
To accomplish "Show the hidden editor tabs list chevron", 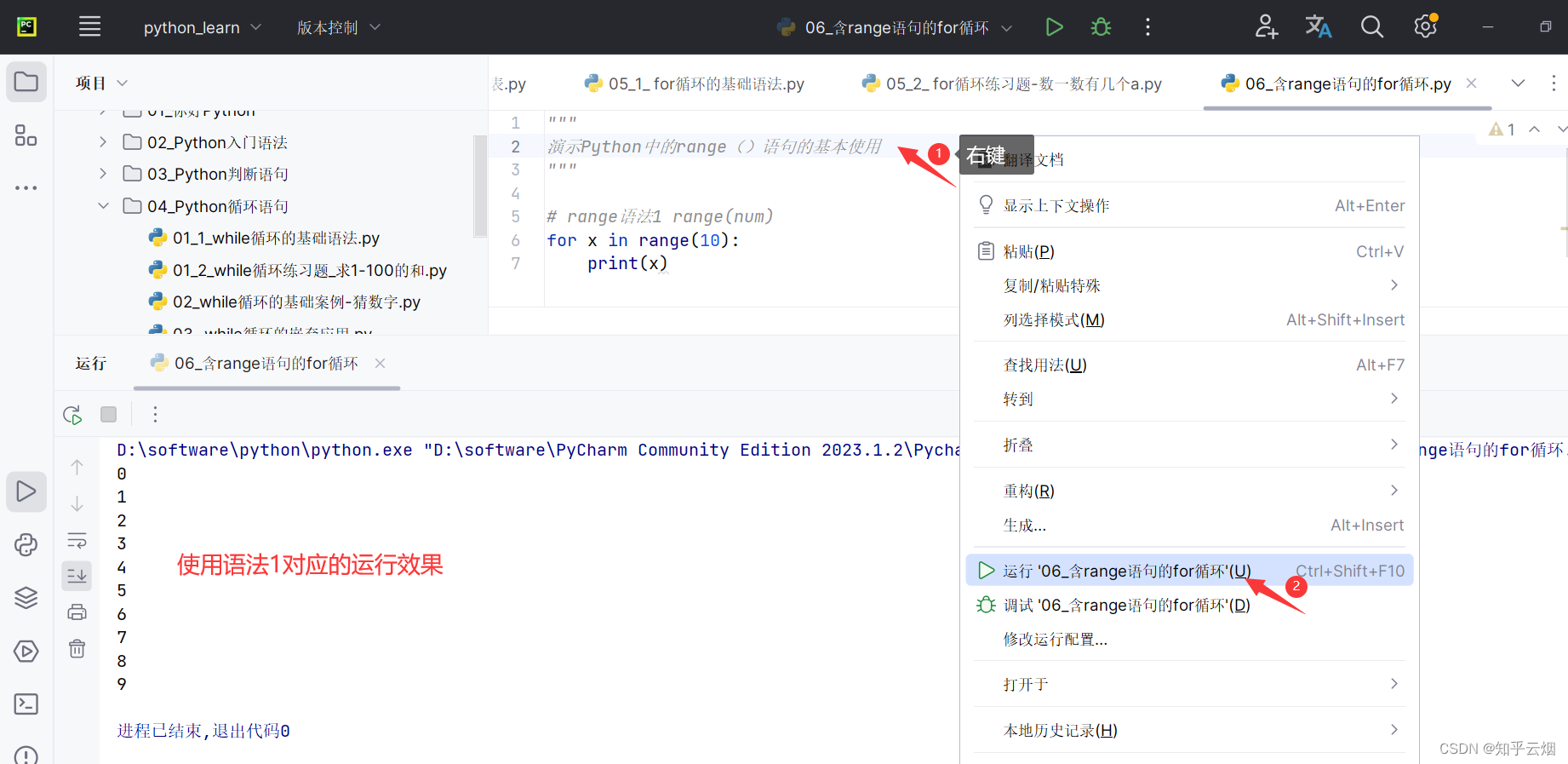I will (x=1518, y=83).
